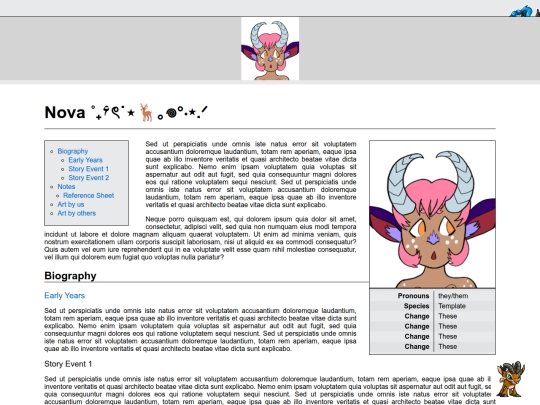Open the Biography link in the contents box

pos(73,151)
